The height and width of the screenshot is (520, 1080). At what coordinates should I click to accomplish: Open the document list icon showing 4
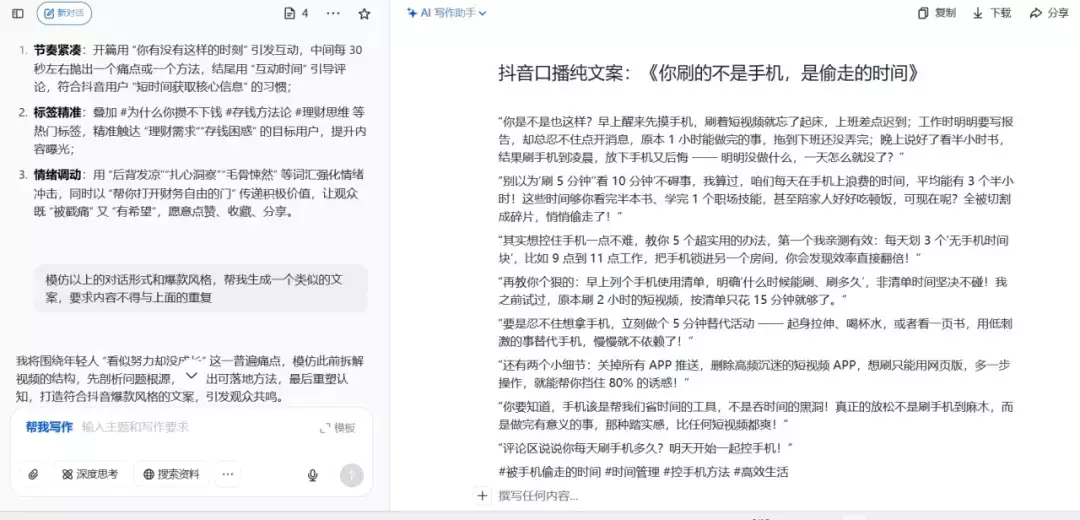click(x=296, y=14)
